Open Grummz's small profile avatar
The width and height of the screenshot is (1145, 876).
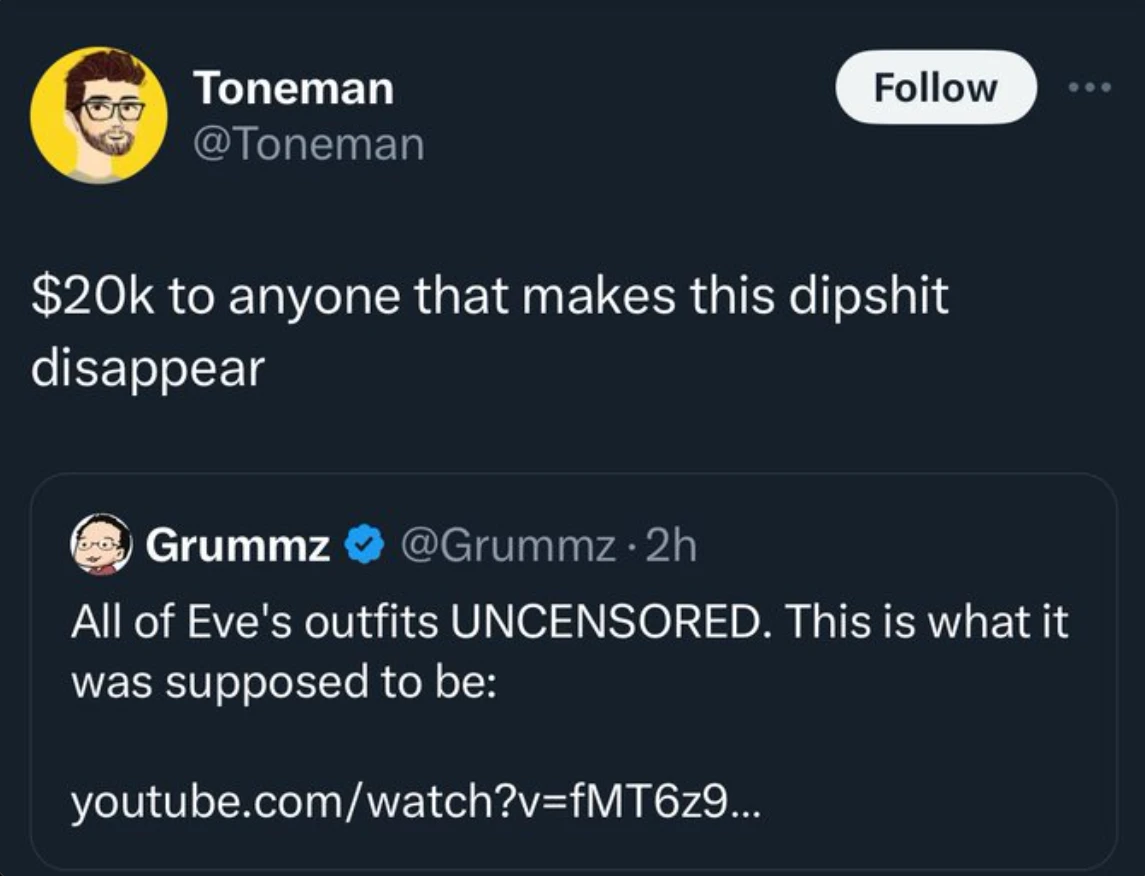pyautogui.click(x=101, y=545)
